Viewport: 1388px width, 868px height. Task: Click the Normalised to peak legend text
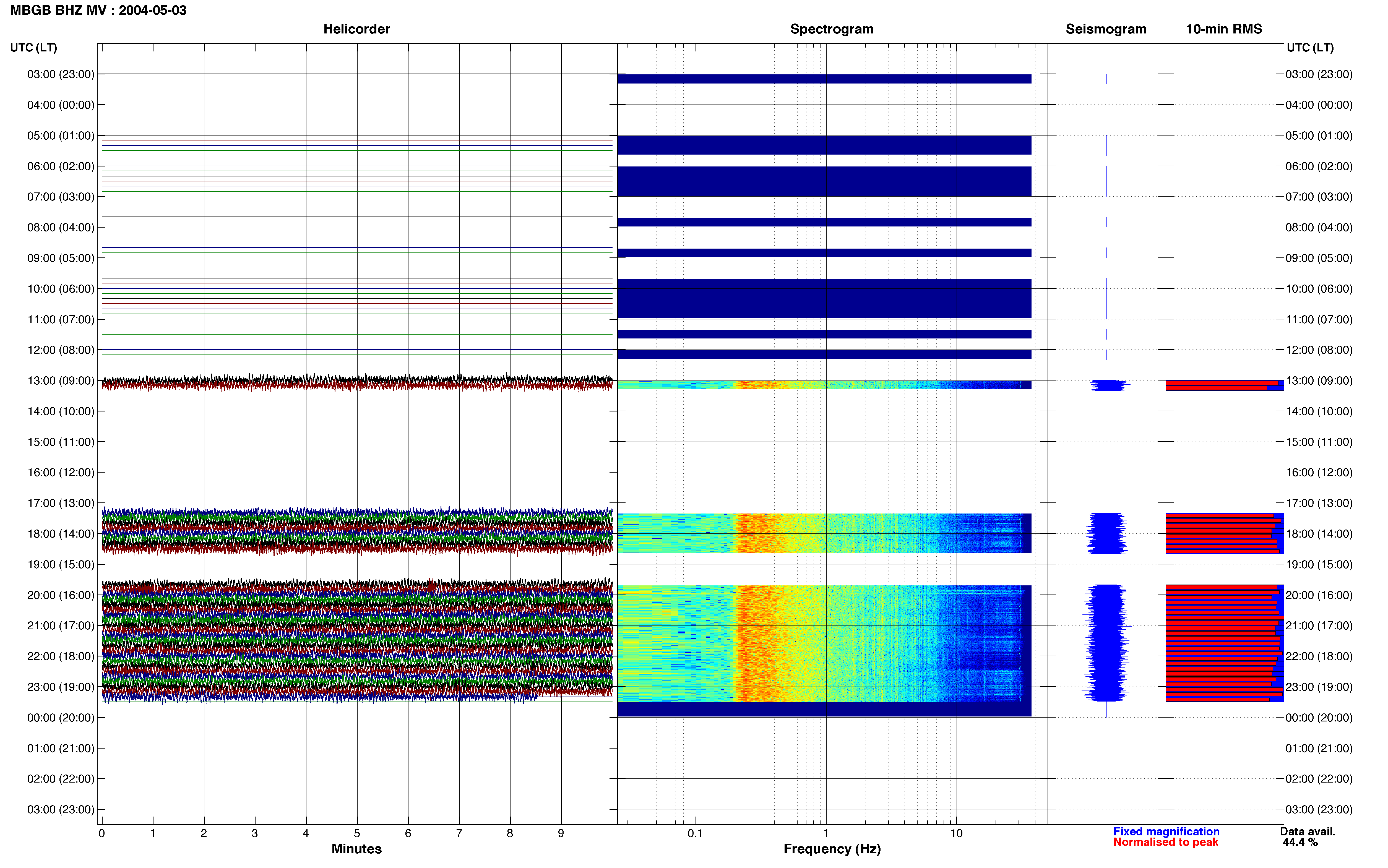pos(1165,842)
